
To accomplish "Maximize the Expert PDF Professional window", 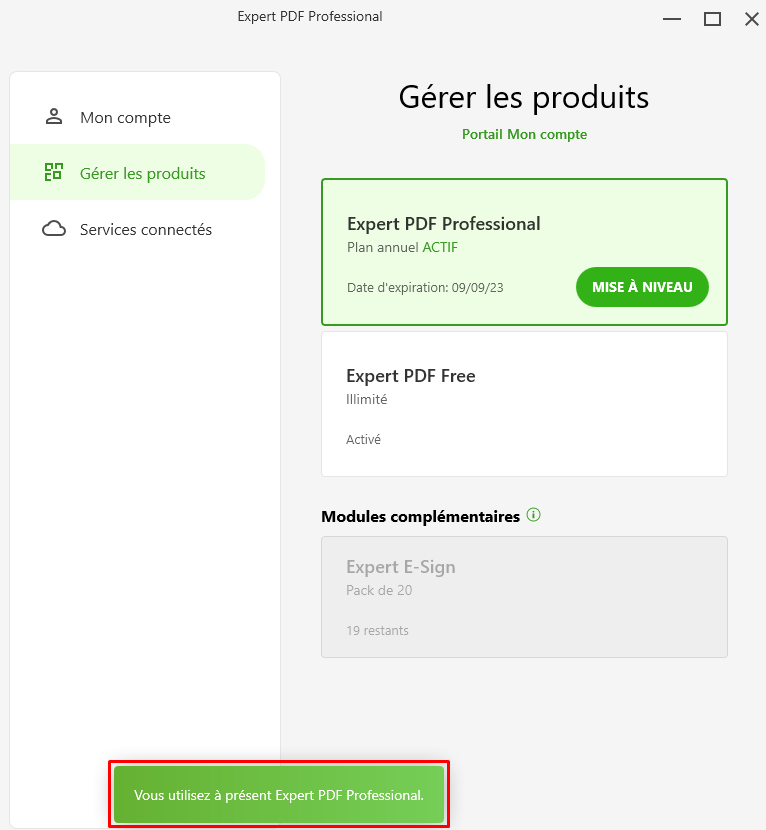I will [712, 19].
